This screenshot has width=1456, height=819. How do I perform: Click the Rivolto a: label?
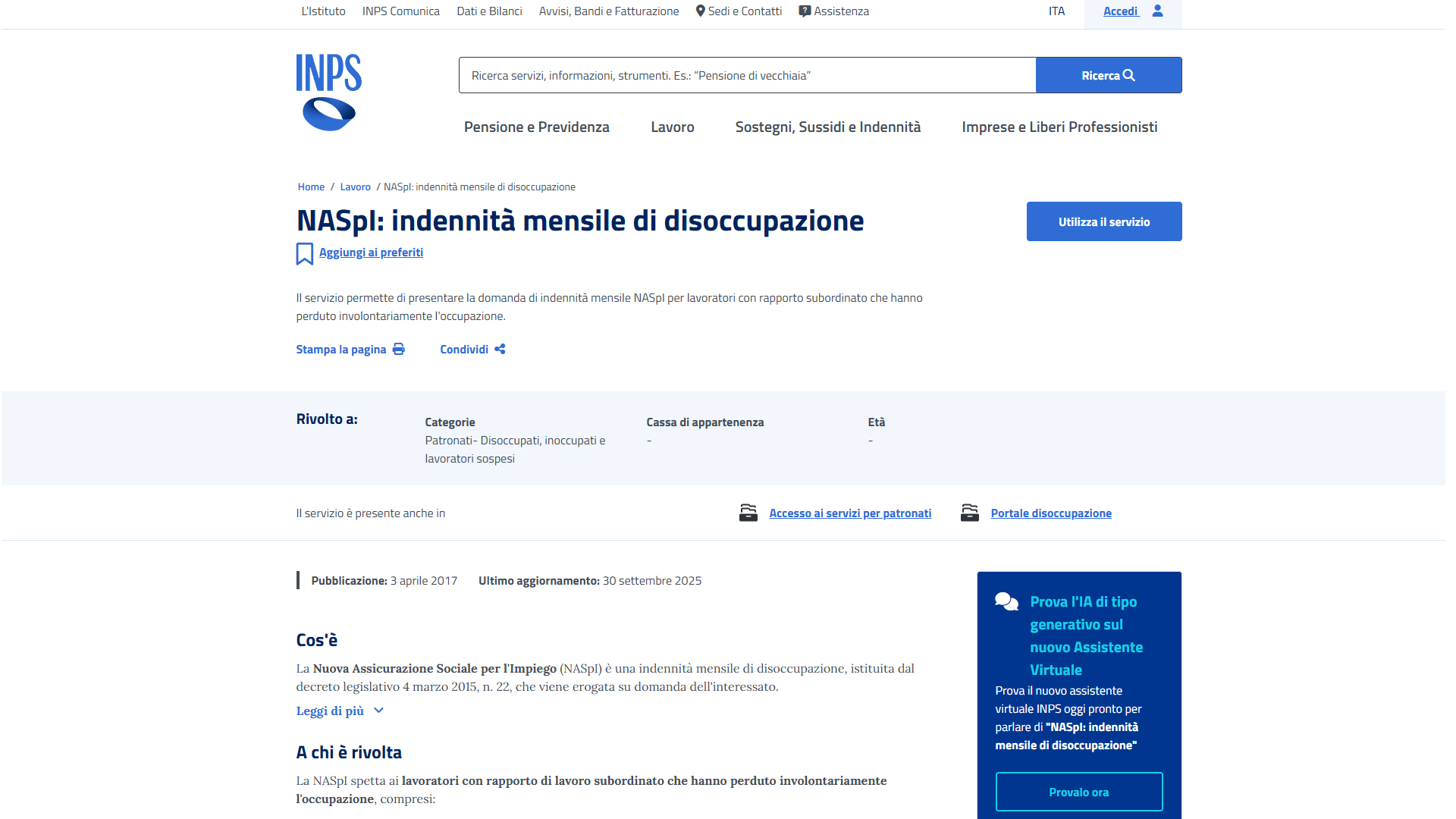[x=327, y=419]
